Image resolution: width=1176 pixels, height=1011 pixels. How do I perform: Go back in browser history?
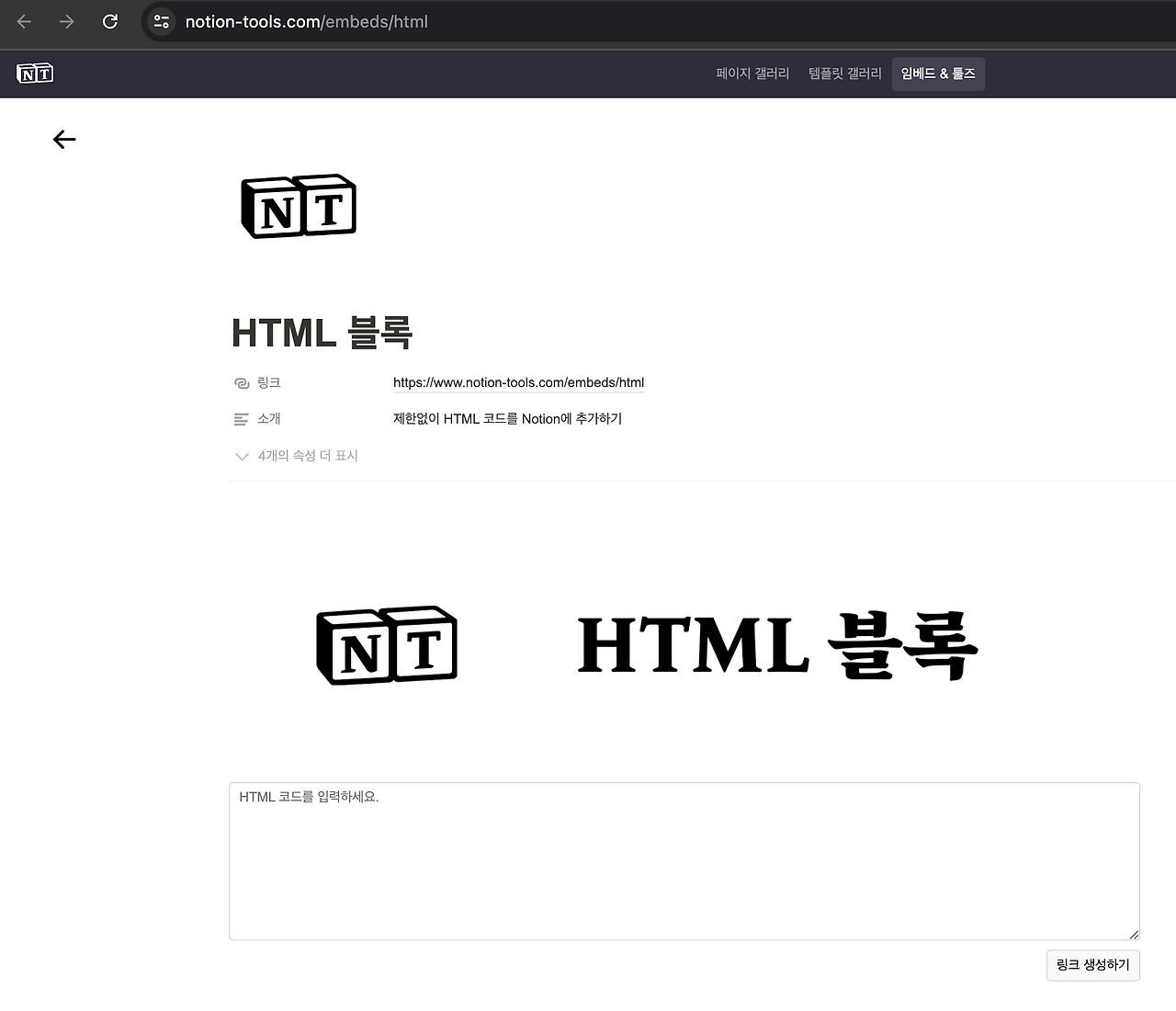point(25,21)
